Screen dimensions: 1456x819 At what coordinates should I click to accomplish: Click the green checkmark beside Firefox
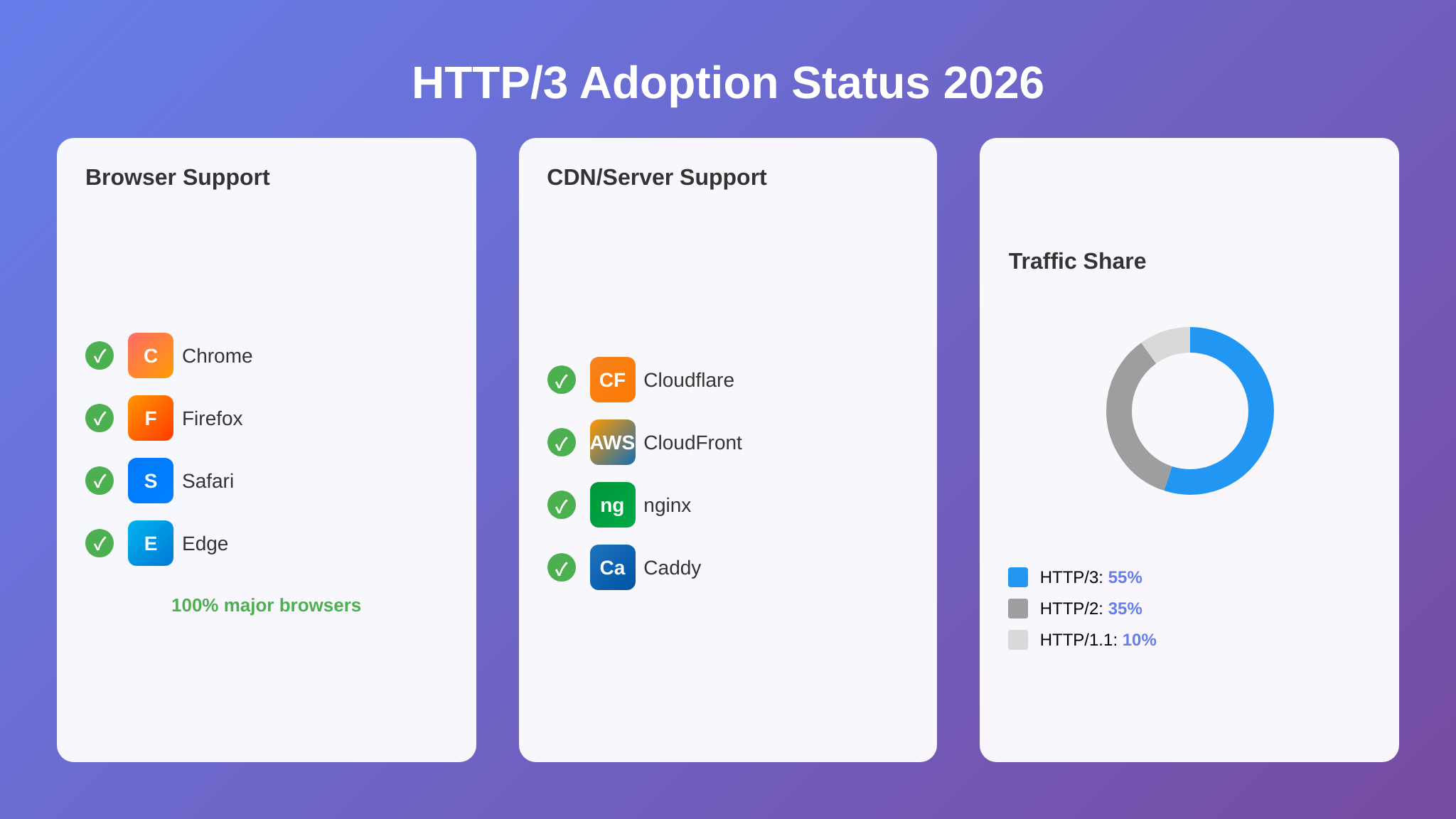pyautogui.click(x=100, y=418)
